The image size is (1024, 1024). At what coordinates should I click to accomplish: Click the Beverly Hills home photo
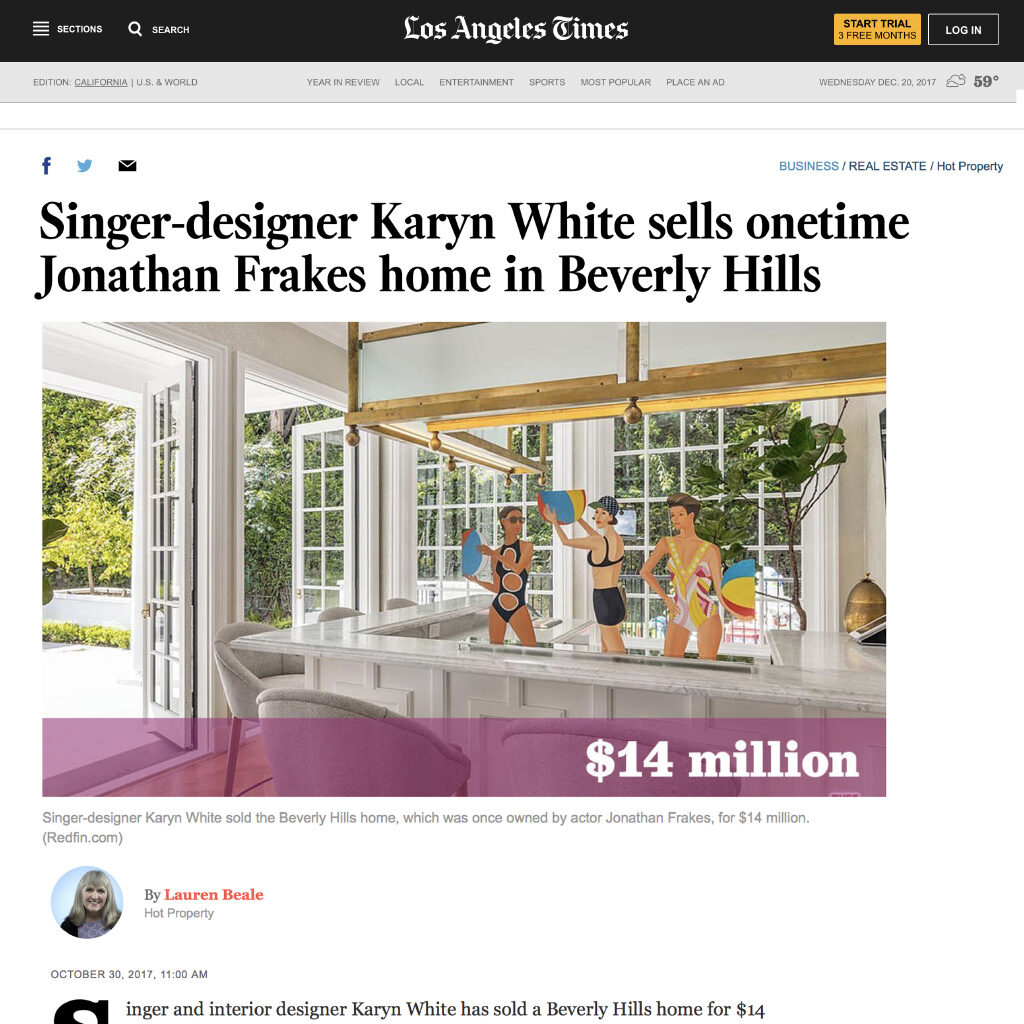[464, 559]
